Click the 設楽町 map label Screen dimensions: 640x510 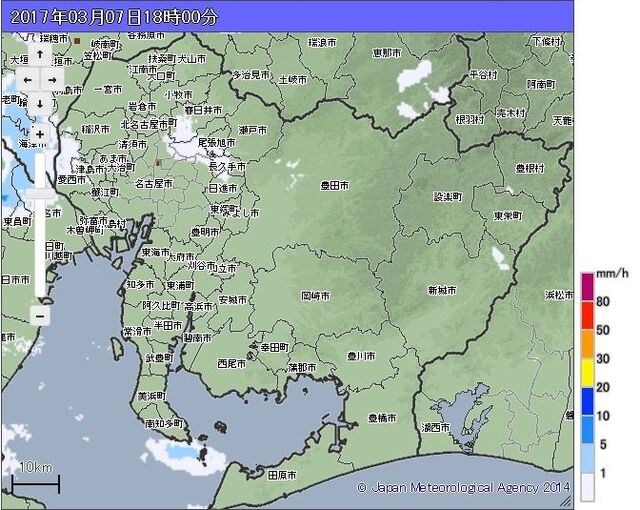click(x=448, y=197)
